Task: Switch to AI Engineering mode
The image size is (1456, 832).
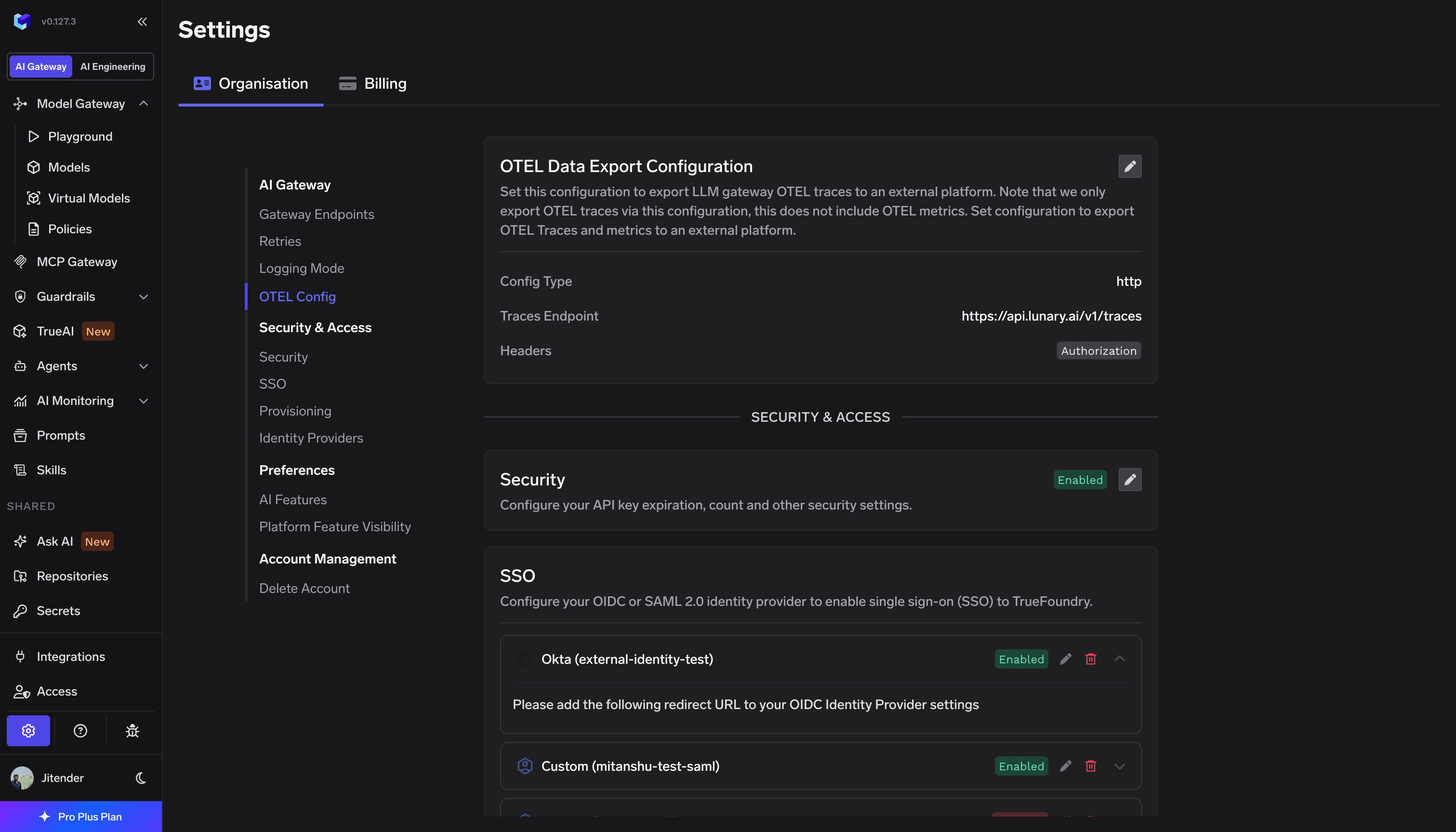Action: click(112, 67)
